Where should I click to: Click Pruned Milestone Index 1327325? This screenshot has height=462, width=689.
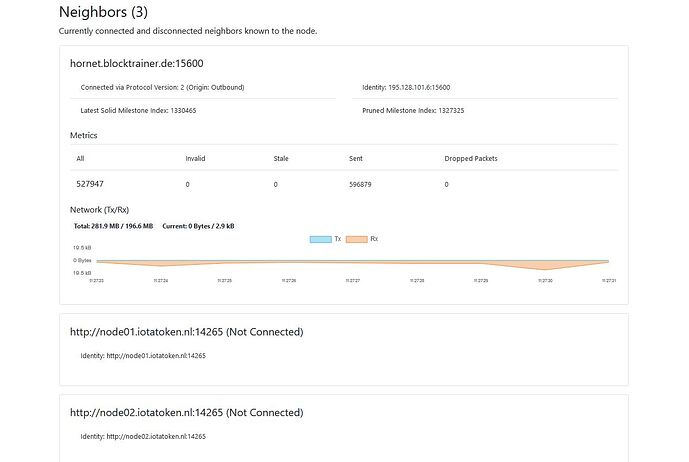[x=413, y=111]
